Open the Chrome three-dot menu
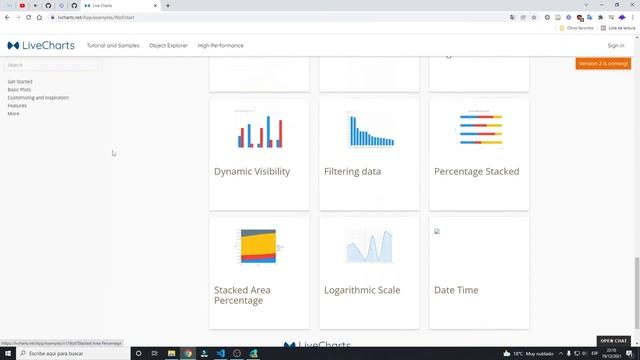Image resolution: width=640 pixels, height=360 pixels. coord(633,18)
